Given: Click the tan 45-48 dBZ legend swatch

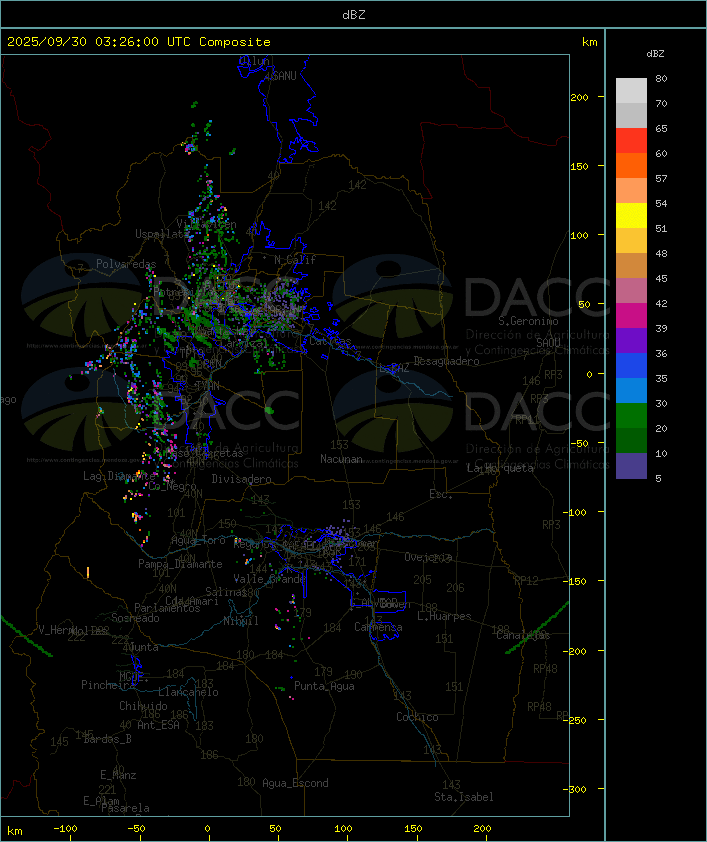Looking at the screenshot, I should coord(631,265).
